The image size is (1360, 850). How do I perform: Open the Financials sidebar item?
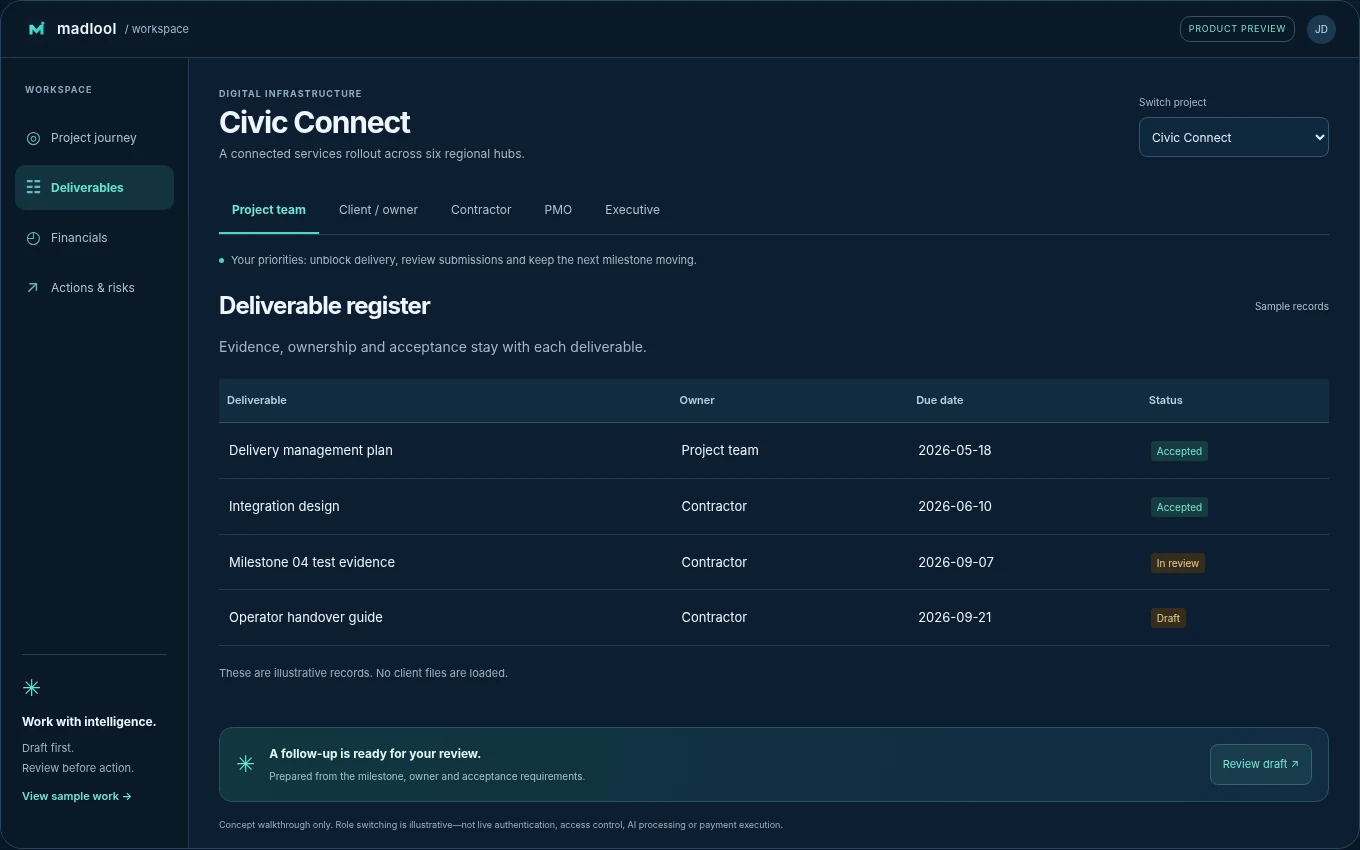pyautogui.click(x=94, y=238)
